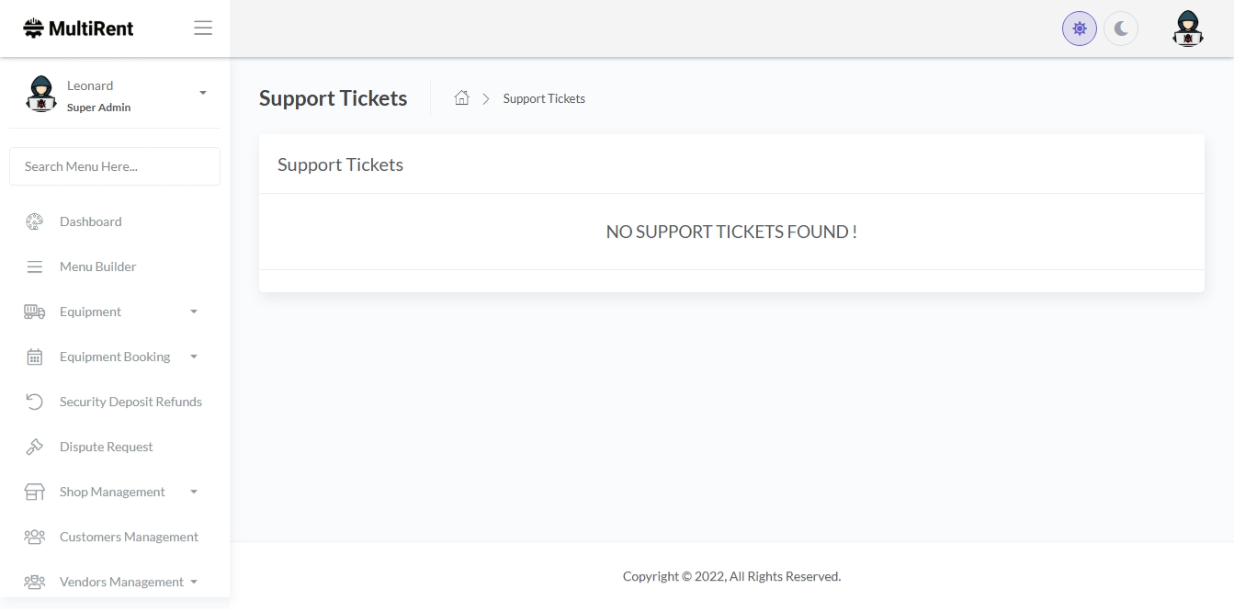Click the Shop Management store icon
This screenshot has height=609, width=1234.
33,492
